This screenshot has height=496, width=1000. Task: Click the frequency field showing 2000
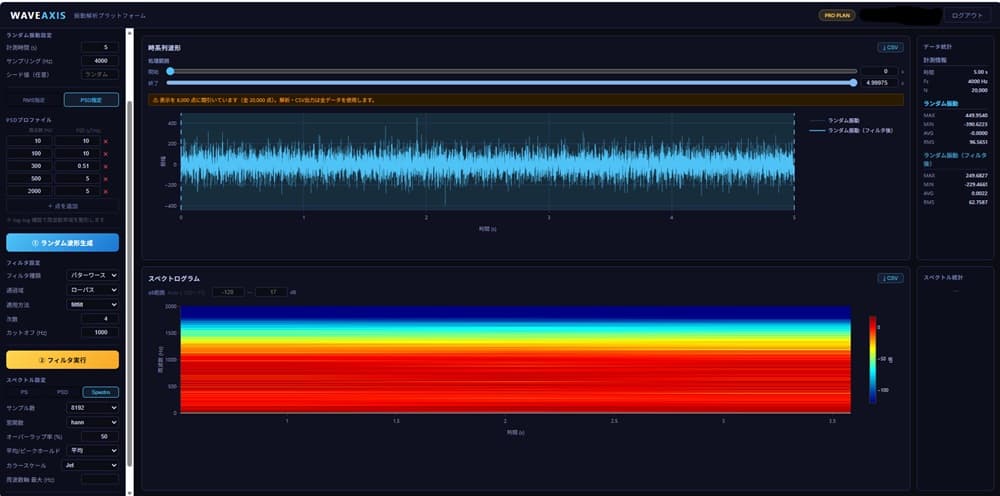[x=29, y=191]
